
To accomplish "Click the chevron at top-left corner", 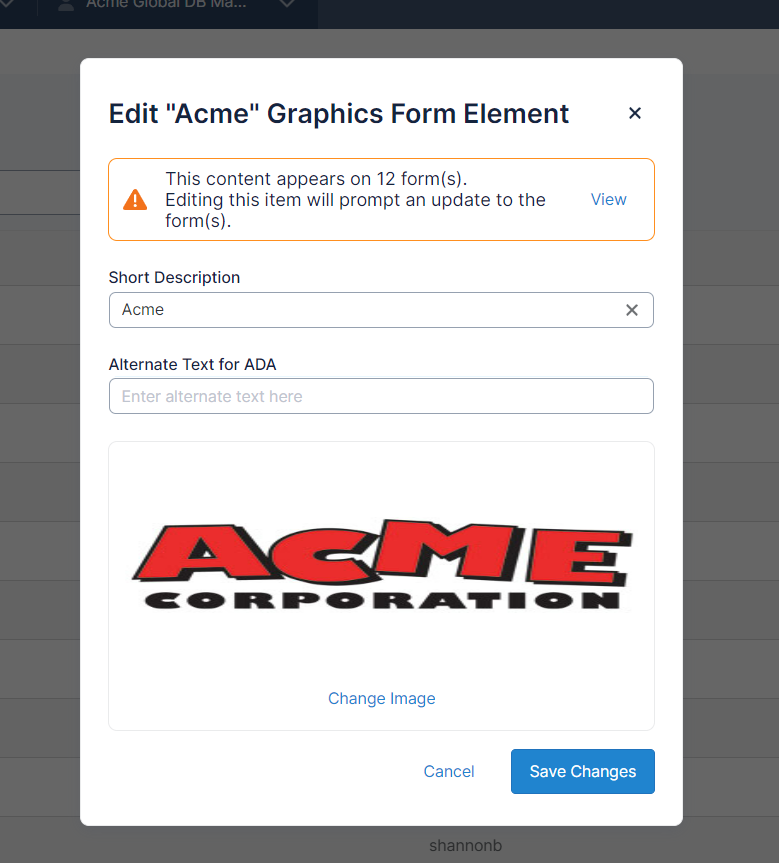I will click(x=8, y=5).
